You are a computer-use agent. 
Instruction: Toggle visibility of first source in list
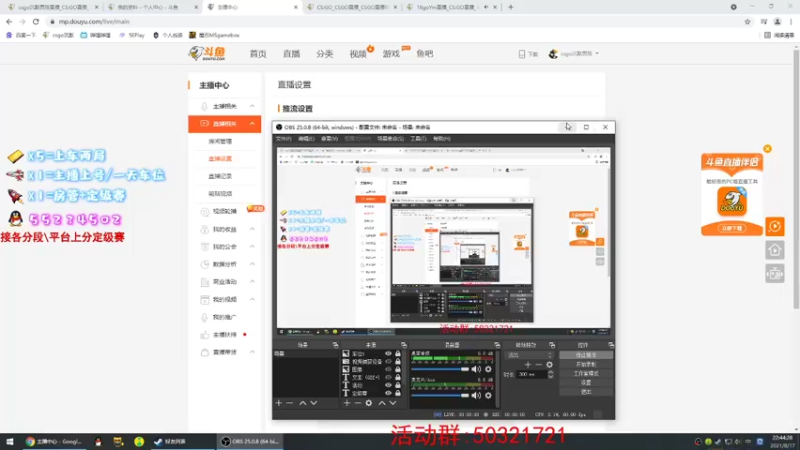[388, 354]
